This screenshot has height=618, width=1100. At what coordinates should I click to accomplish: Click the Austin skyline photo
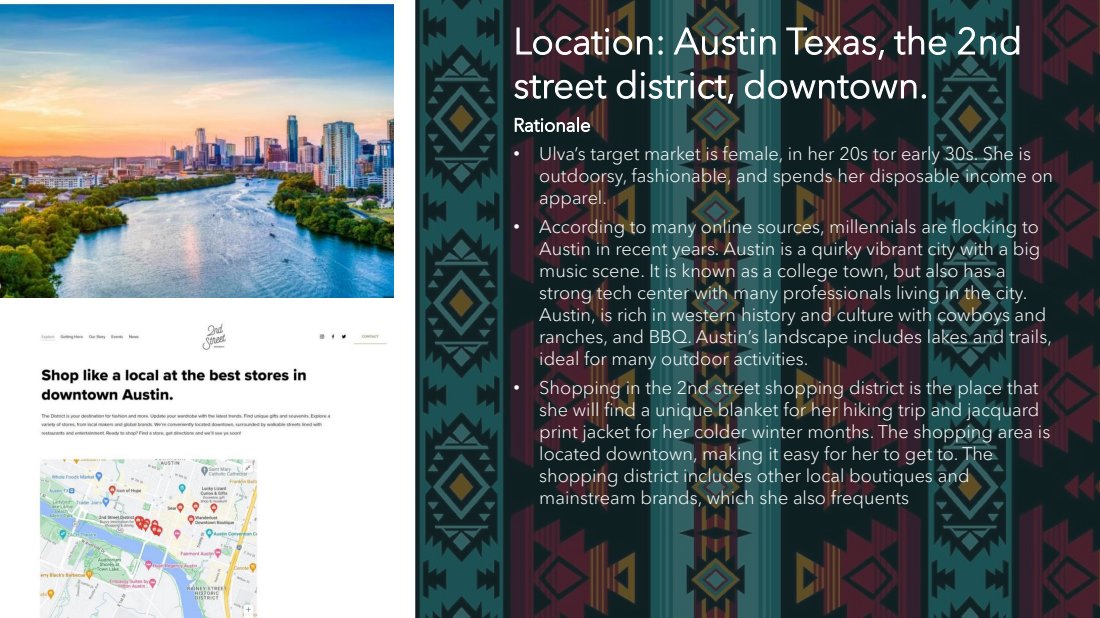(x=197, y=151)
